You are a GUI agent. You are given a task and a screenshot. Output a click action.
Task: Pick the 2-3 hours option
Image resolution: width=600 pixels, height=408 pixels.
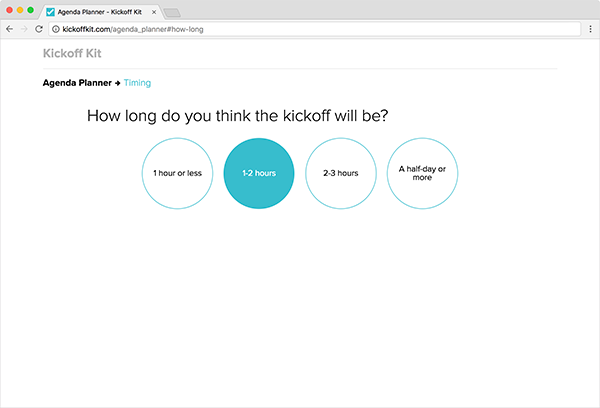pyautogui.click(x=341, y=173)
